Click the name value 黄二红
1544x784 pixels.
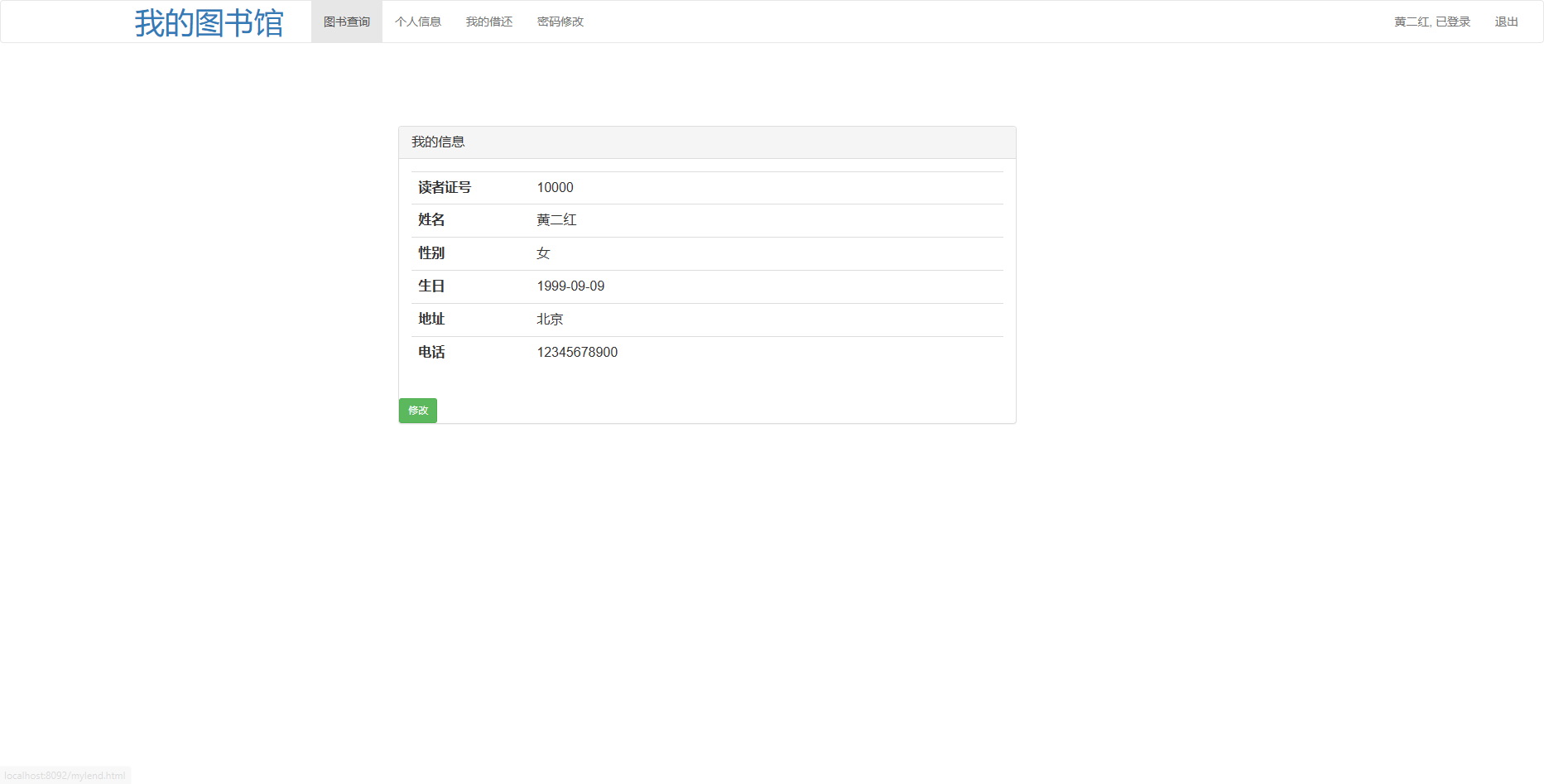point(556,219)
